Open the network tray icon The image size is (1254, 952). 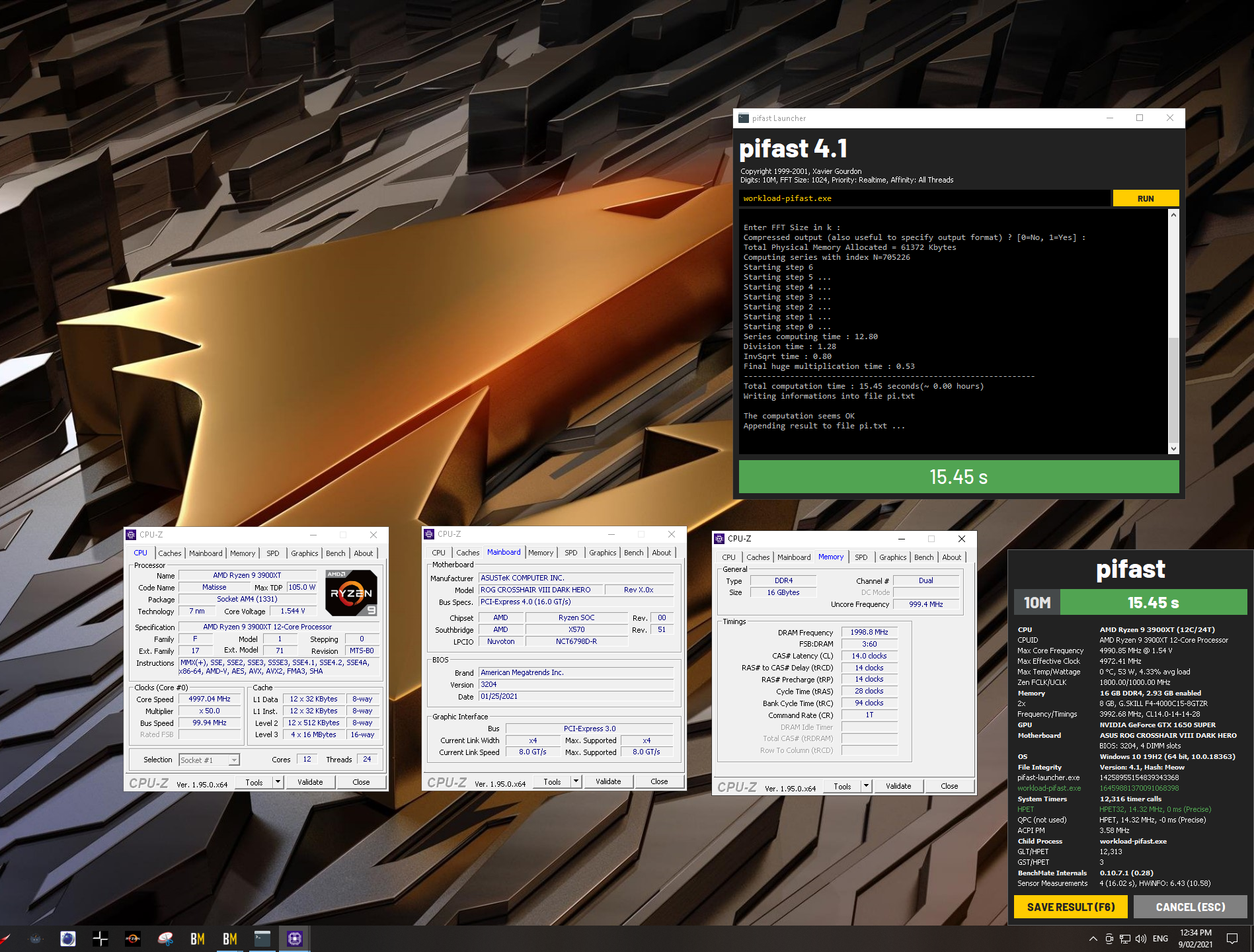pyautogui.click(x=1125, y=938)
